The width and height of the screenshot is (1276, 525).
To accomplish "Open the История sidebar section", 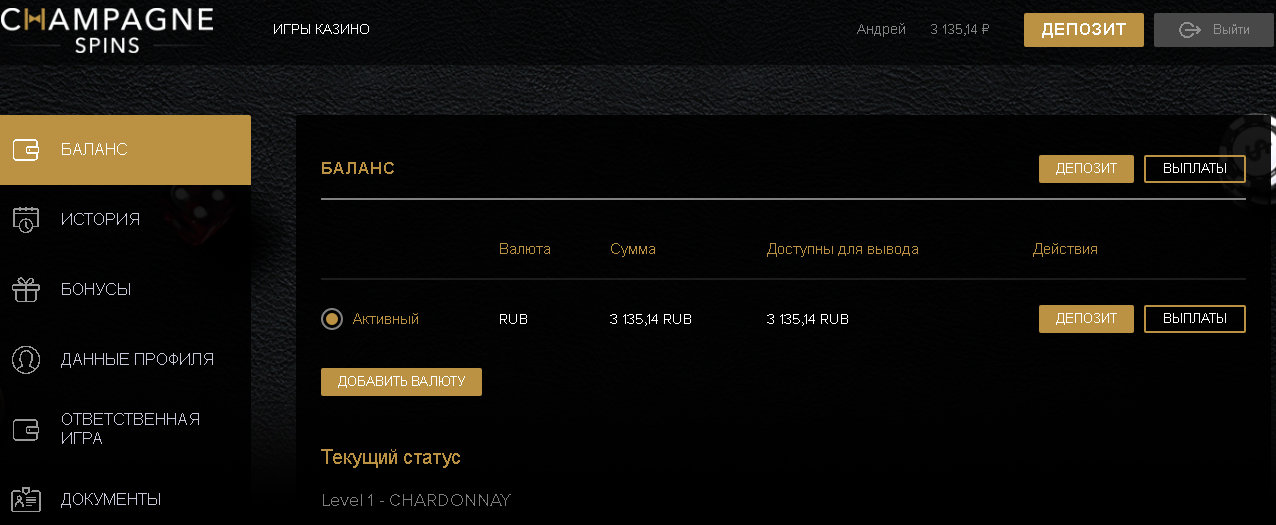I will tap(100, 220).
